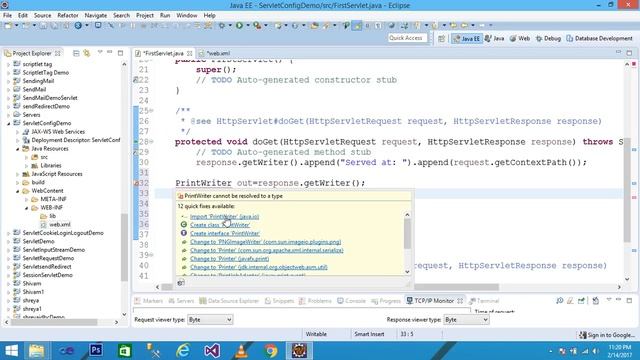This screenshot has width=640, height=360.
Task: Open VLC media player from the taskbar
Action: (x=241, y=351)
